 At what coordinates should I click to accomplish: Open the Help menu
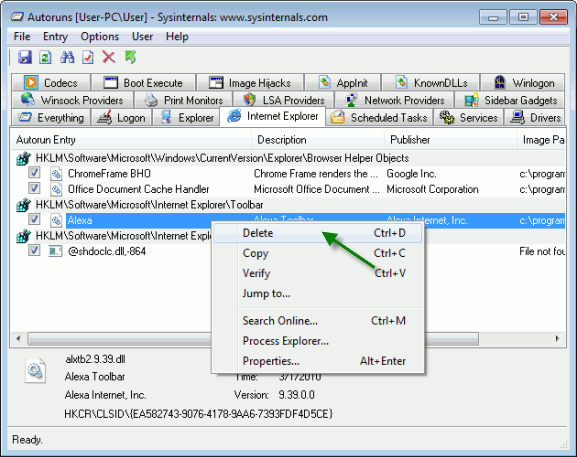tap(177, 36)
